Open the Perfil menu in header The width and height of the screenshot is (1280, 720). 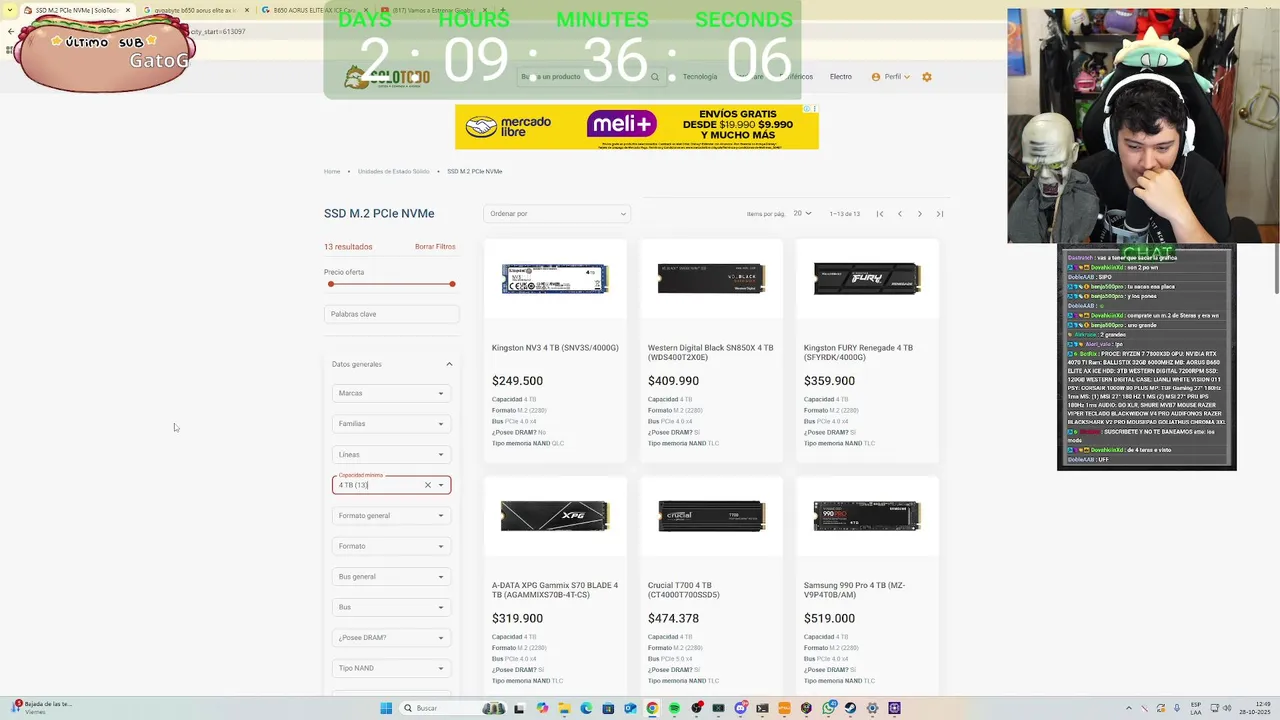click(x=891, y=77)
